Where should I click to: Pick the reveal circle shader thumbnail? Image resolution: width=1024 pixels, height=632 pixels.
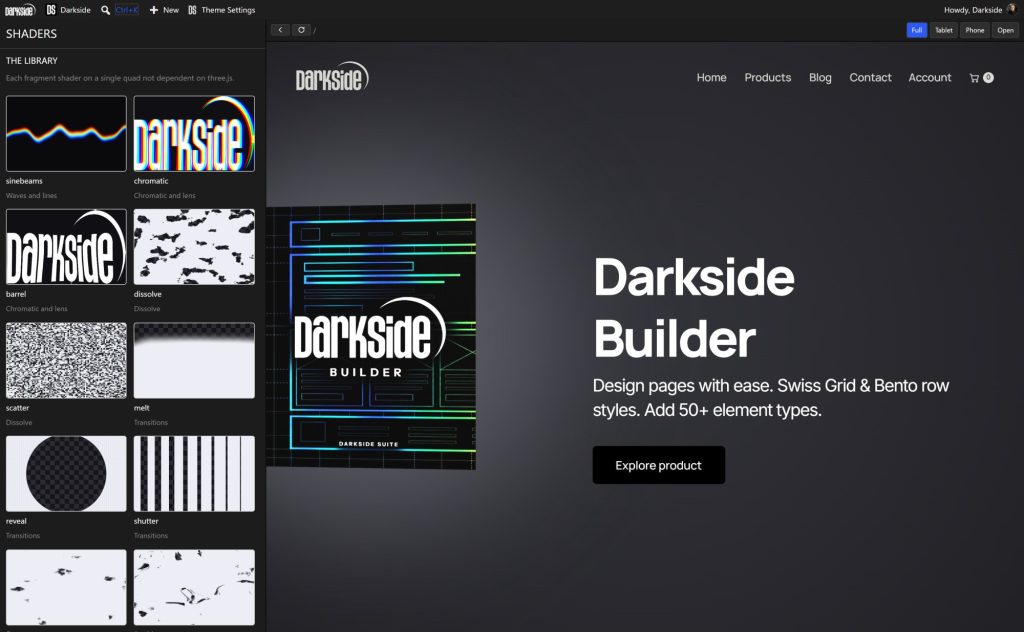(x=66, y=473)
